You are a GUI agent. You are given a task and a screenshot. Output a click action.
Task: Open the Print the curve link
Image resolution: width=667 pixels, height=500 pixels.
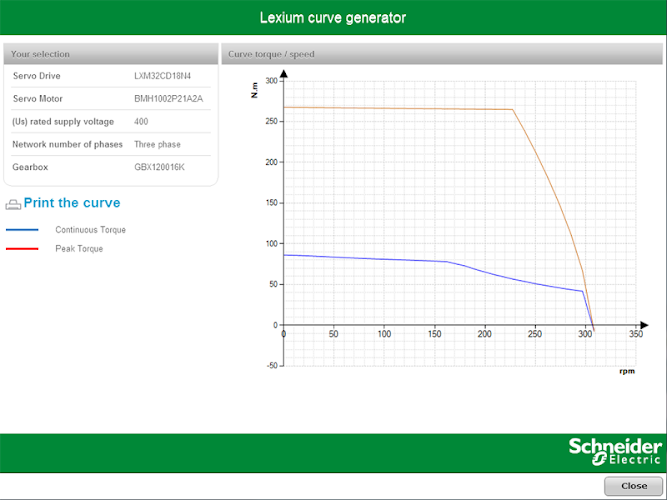[x=72, y=203]
